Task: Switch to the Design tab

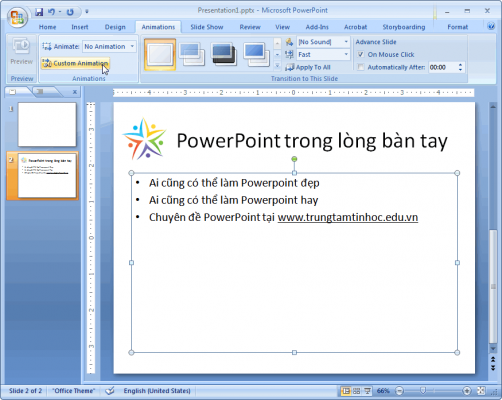Action: pyautogui.click(x=115, y=27)
